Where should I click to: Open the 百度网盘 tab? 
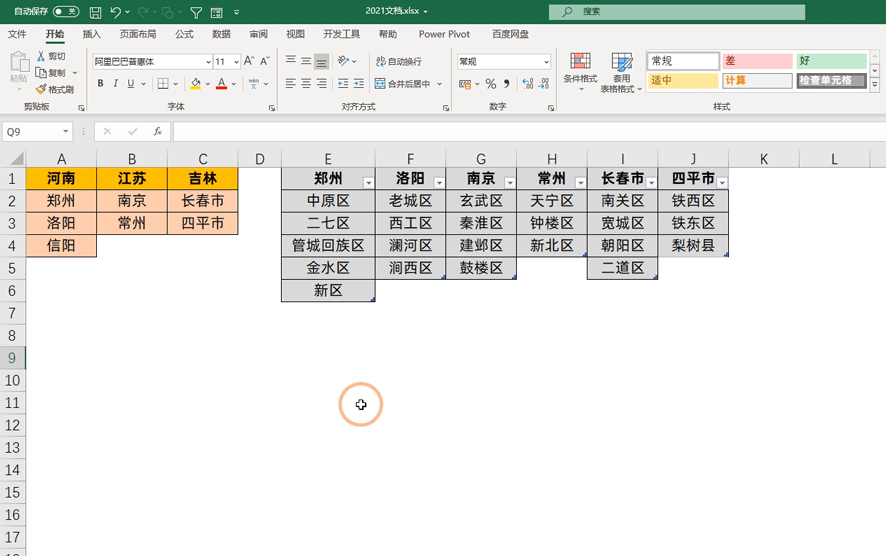[510, 34]
